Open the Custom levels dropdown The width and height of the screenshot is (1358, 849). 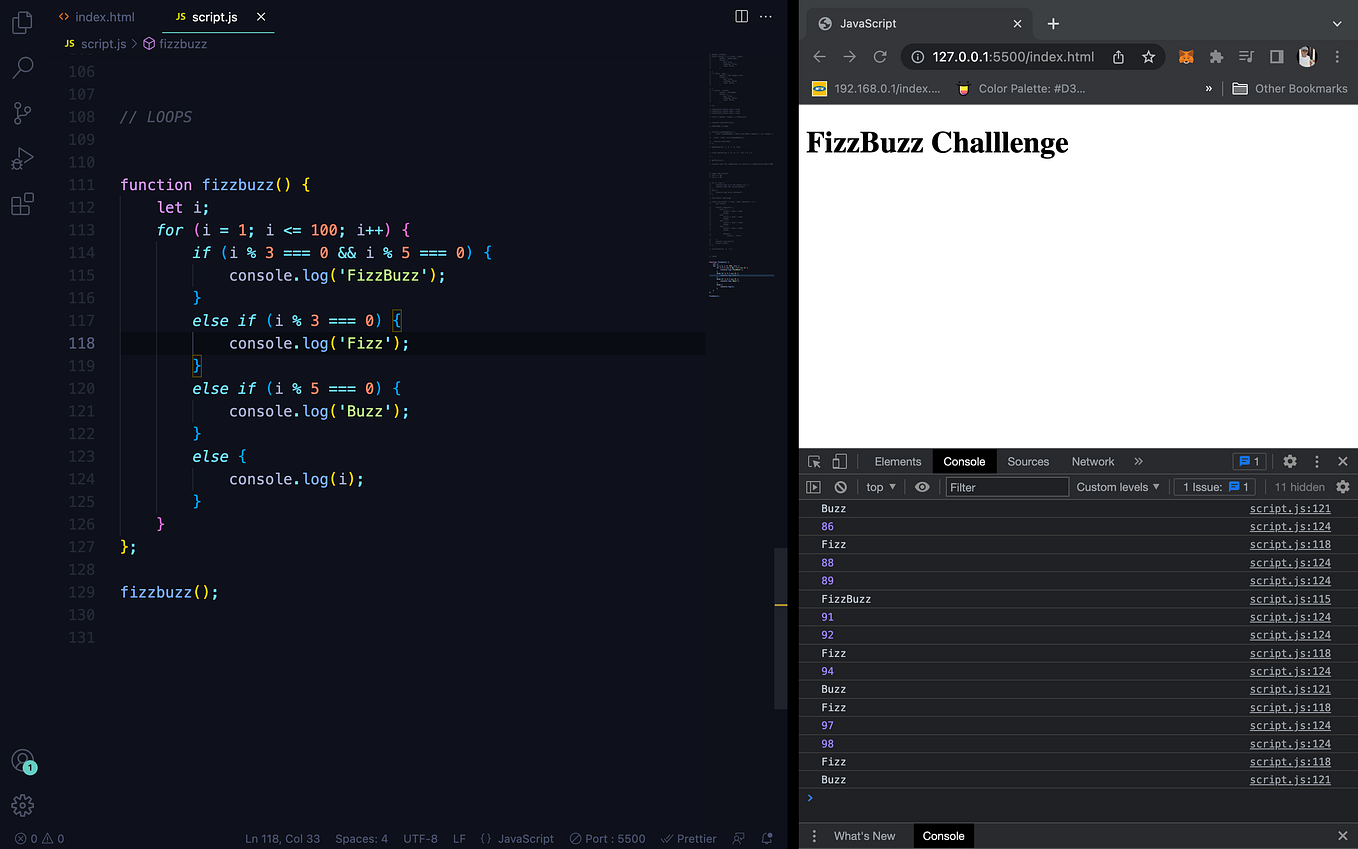click(1117, 487)
